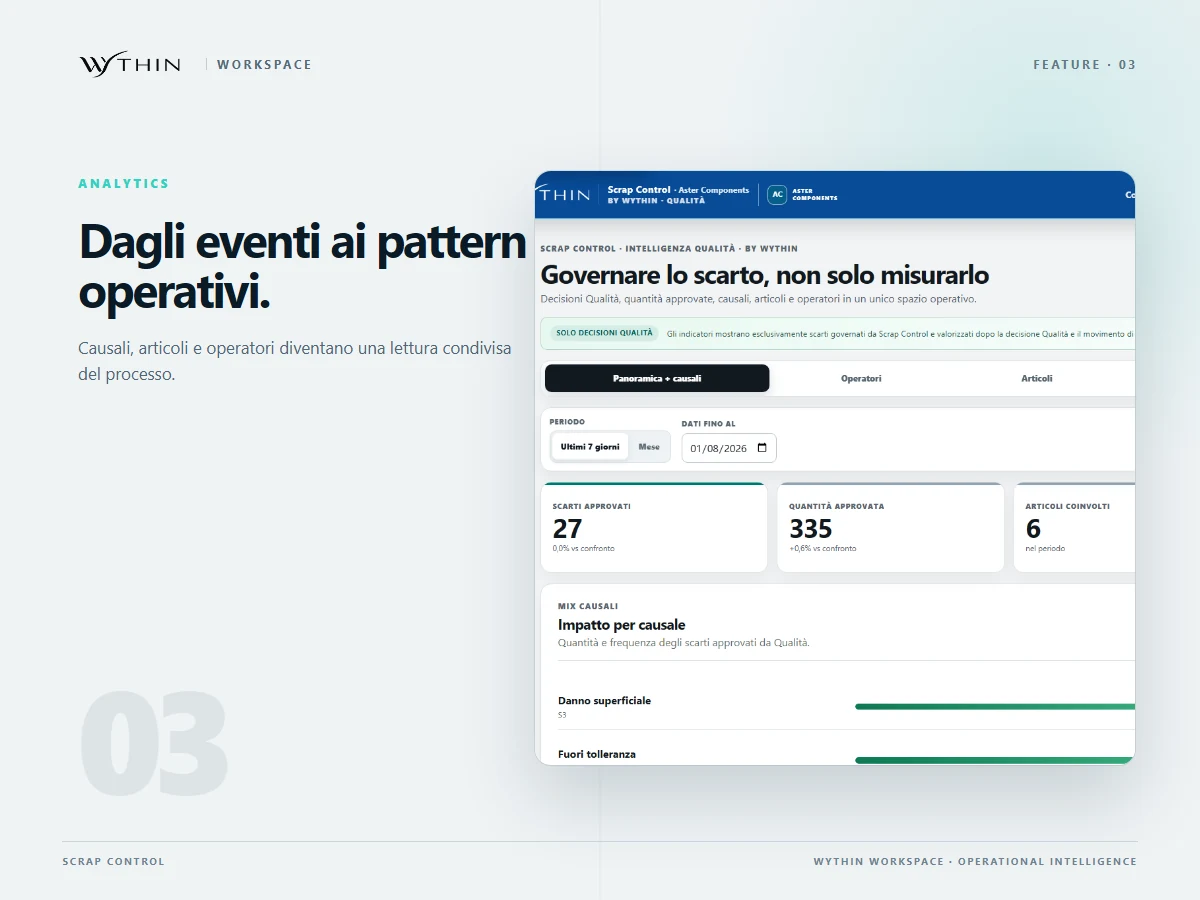Screen dimensions: 1200x900
Task: Click the FEATURE · 03 label
Action: click(x=1085, y=65)
